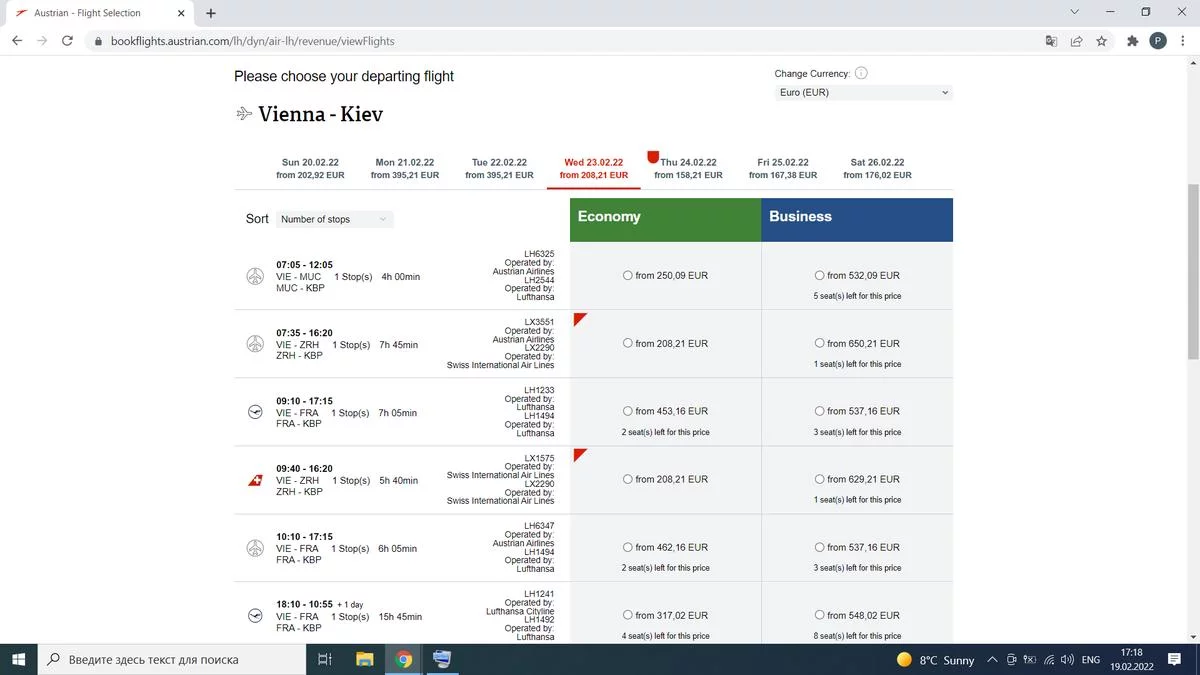Select Business fare for the 09:10 flight
This screenshot has width=1200, height=675.
point(819,411)
